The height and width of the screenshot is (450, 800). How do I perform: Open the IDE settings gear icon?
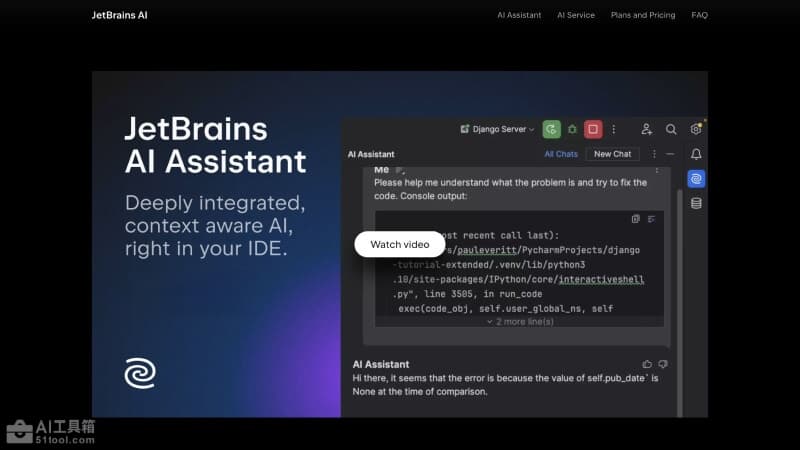pos(696,129)
